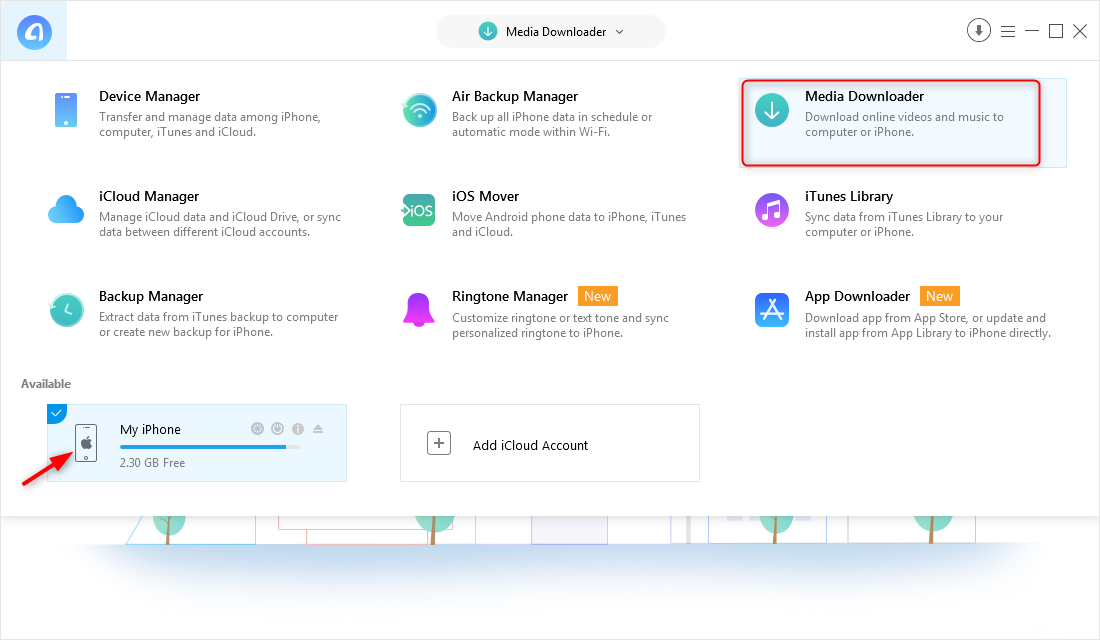1100x640 pixels.
Task: Click the "My iPhone" device name
Action: pyautogui.click(x=150, y=429)
